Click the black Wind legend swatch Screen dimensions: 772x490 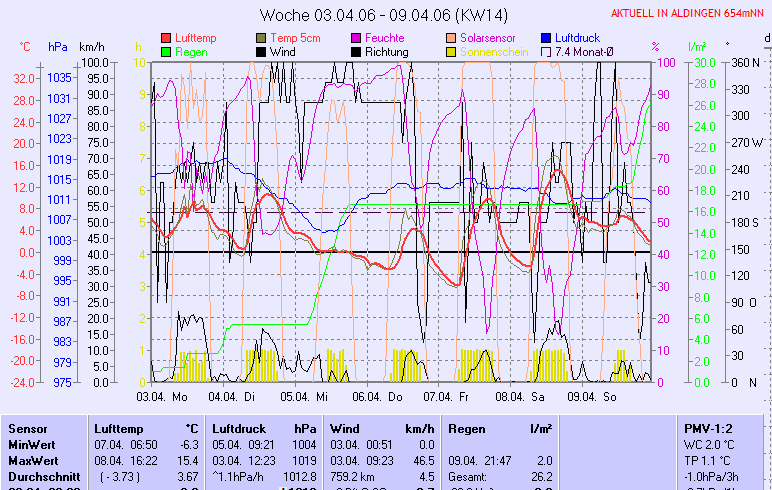262,52
